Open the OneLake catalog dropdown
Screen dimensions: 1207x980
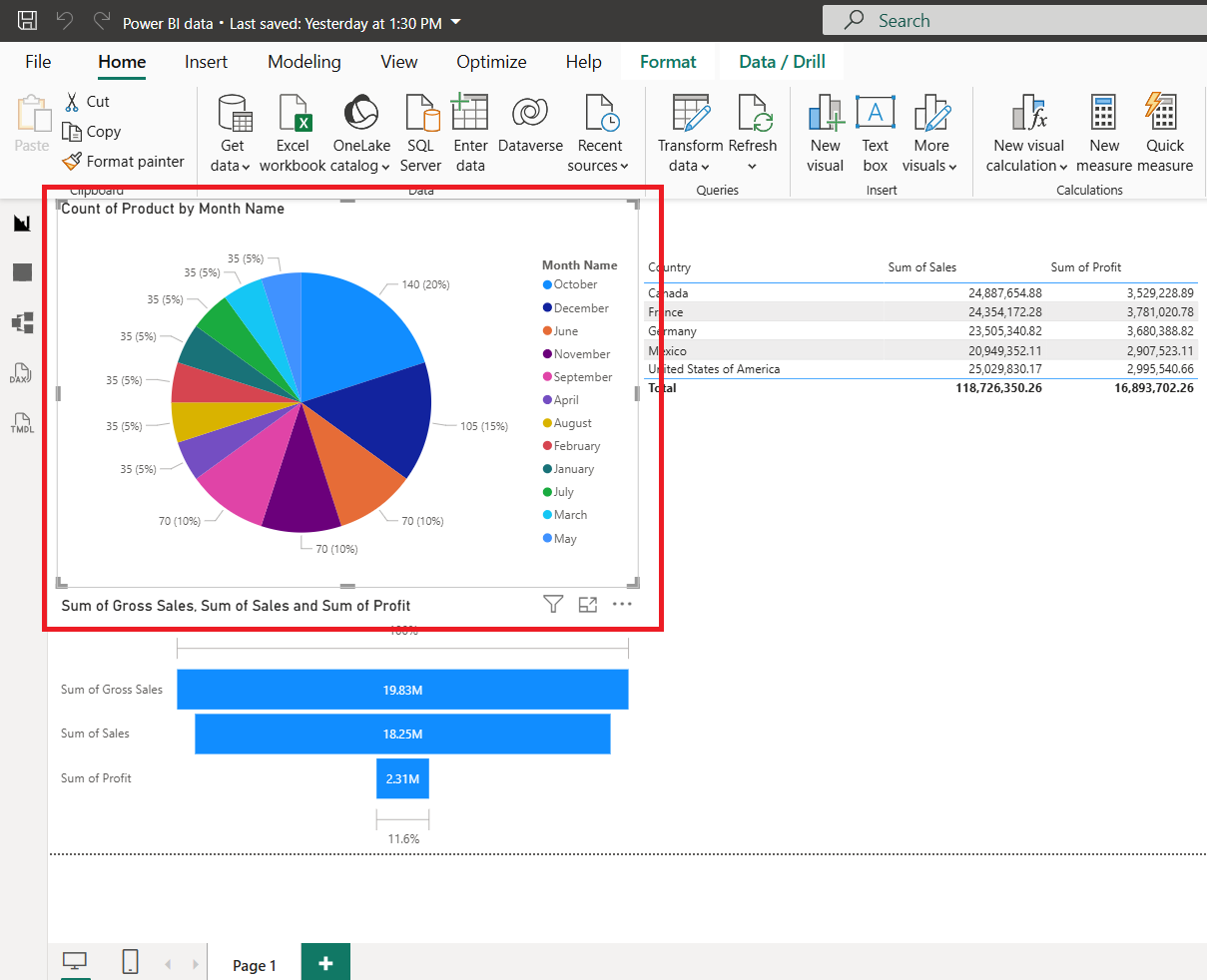coord(361,134)
